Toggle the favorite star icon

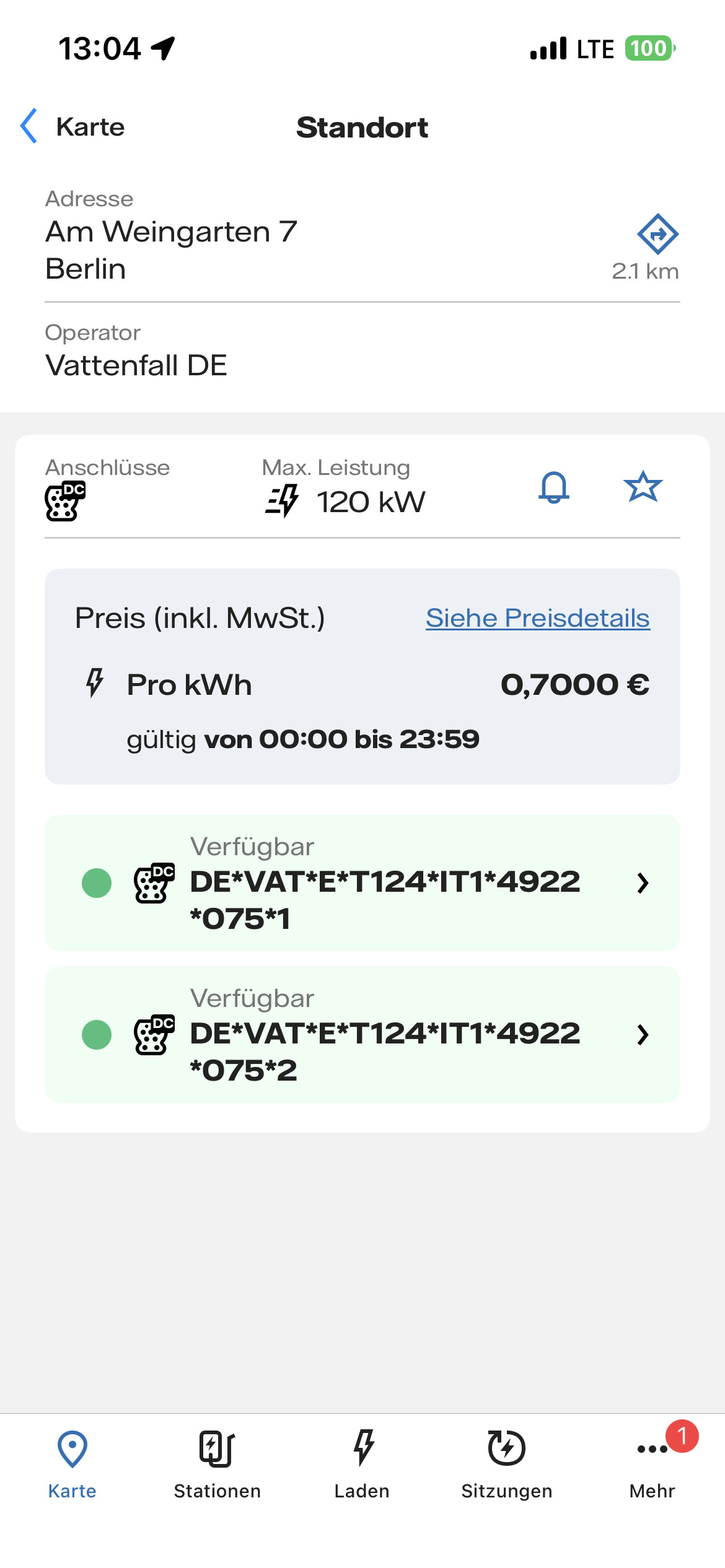[x=643, y=487]
